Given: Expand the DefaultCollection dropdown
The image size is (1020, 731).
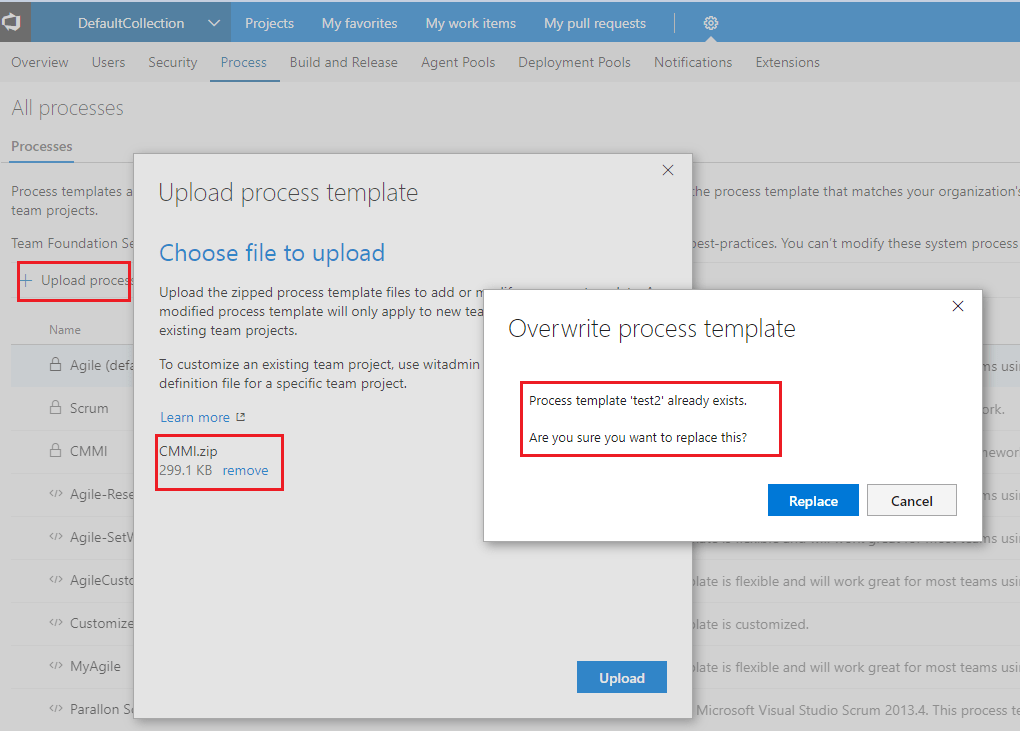Looking at the screenshot, I should tap(214, 21).
